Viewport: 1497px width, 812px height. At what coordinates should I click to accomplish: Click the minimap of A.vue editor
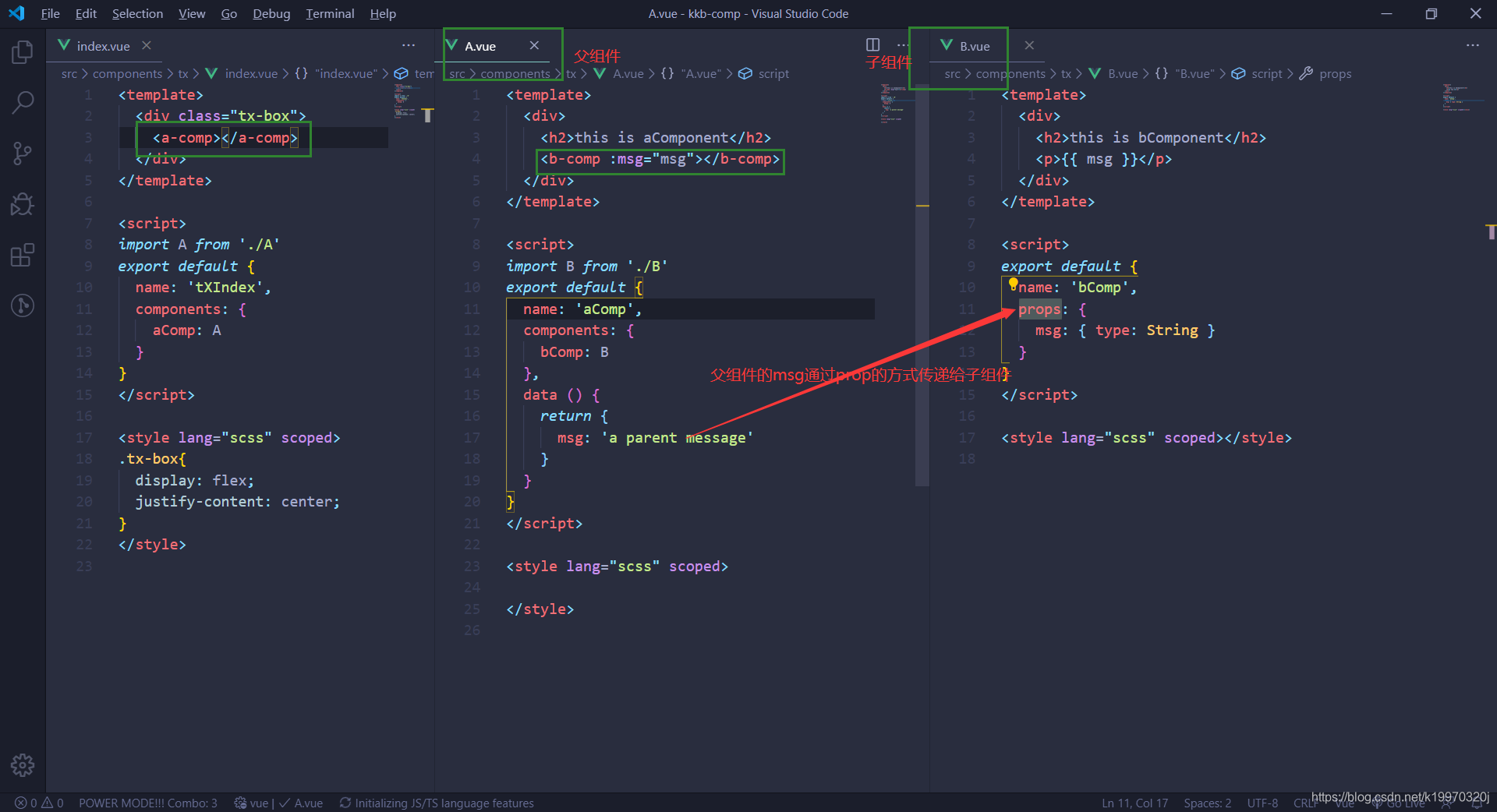(894, 103)
